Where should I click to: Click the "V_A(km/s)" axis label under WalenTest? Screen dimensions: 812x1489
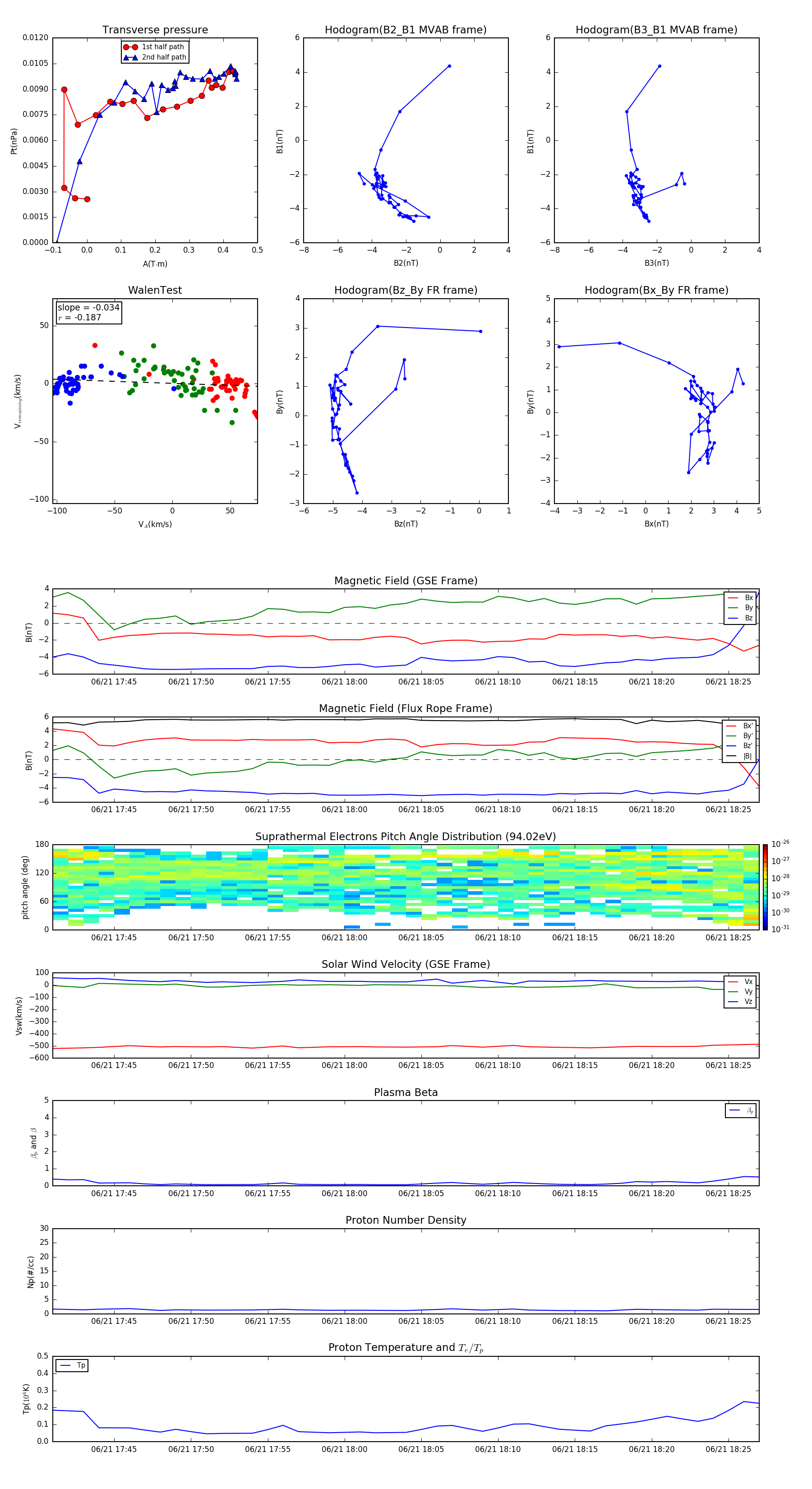click(x=155, y=524)
